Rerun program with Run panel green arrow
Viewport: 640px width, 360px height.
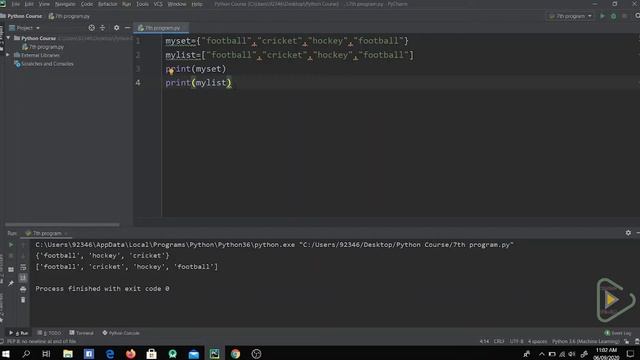11,244
